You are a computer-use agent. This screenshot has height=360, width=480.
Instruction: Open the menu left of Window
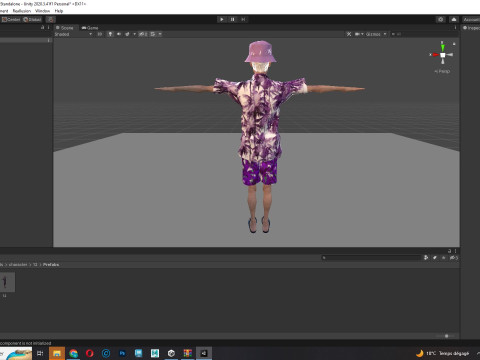pyautogui.click(x=22, y=11)
